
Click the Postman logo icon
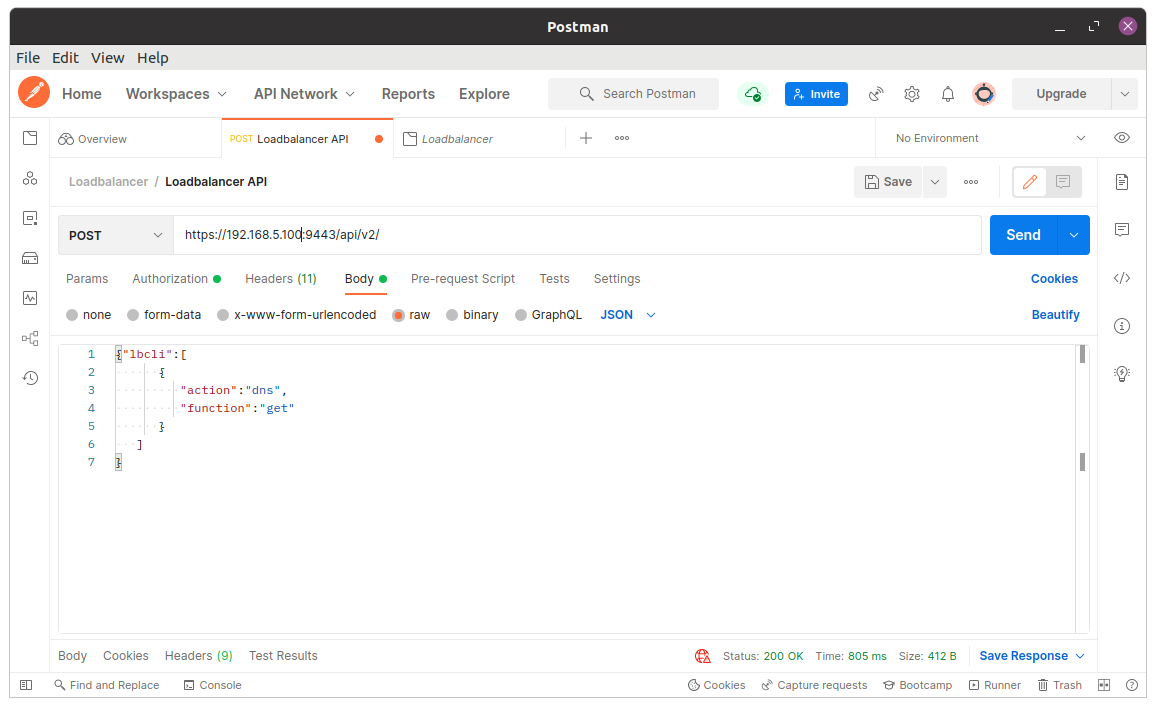click(x=34, y=93)
